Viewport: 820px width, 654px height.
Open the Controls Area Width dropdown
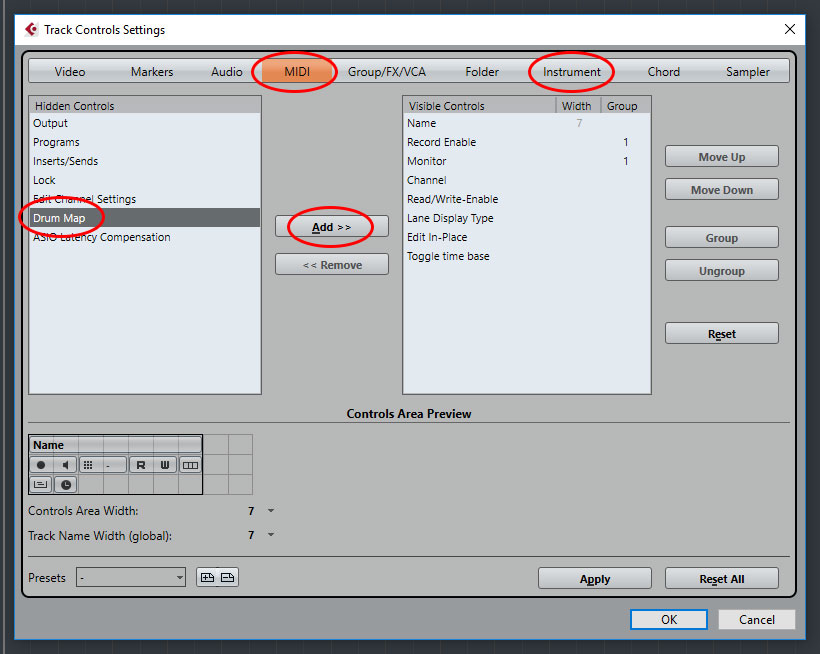click(x=270, y=511)
